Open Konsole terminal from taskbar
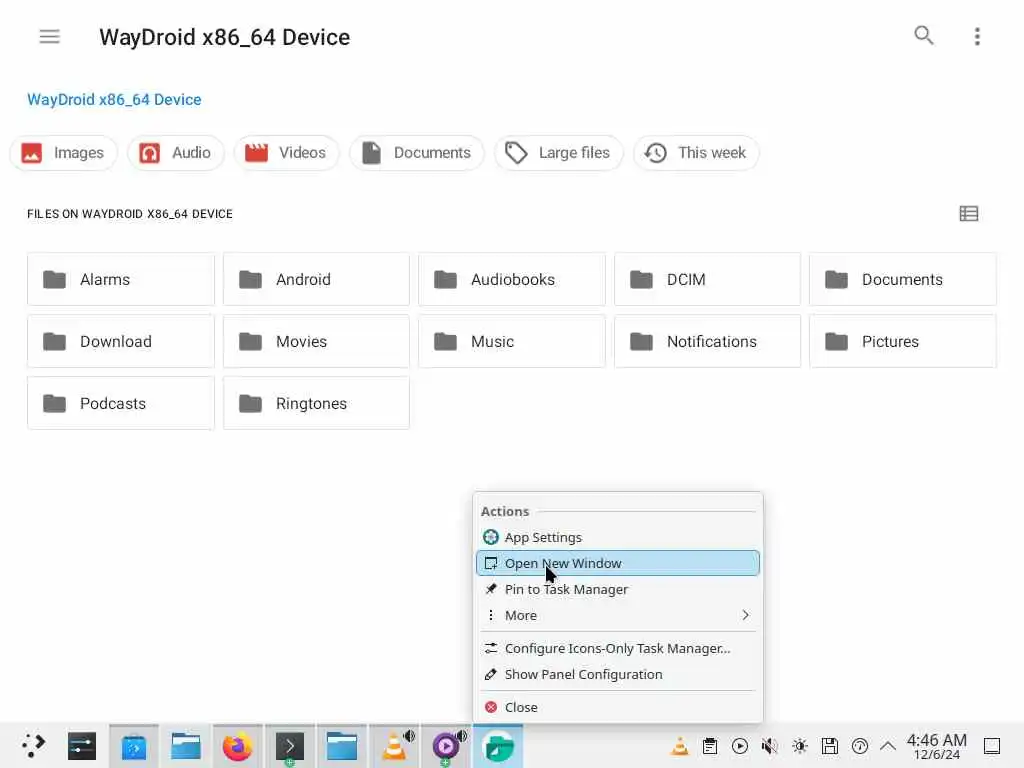The height and width of the screenshot is (768, 1024). [289, 746]
